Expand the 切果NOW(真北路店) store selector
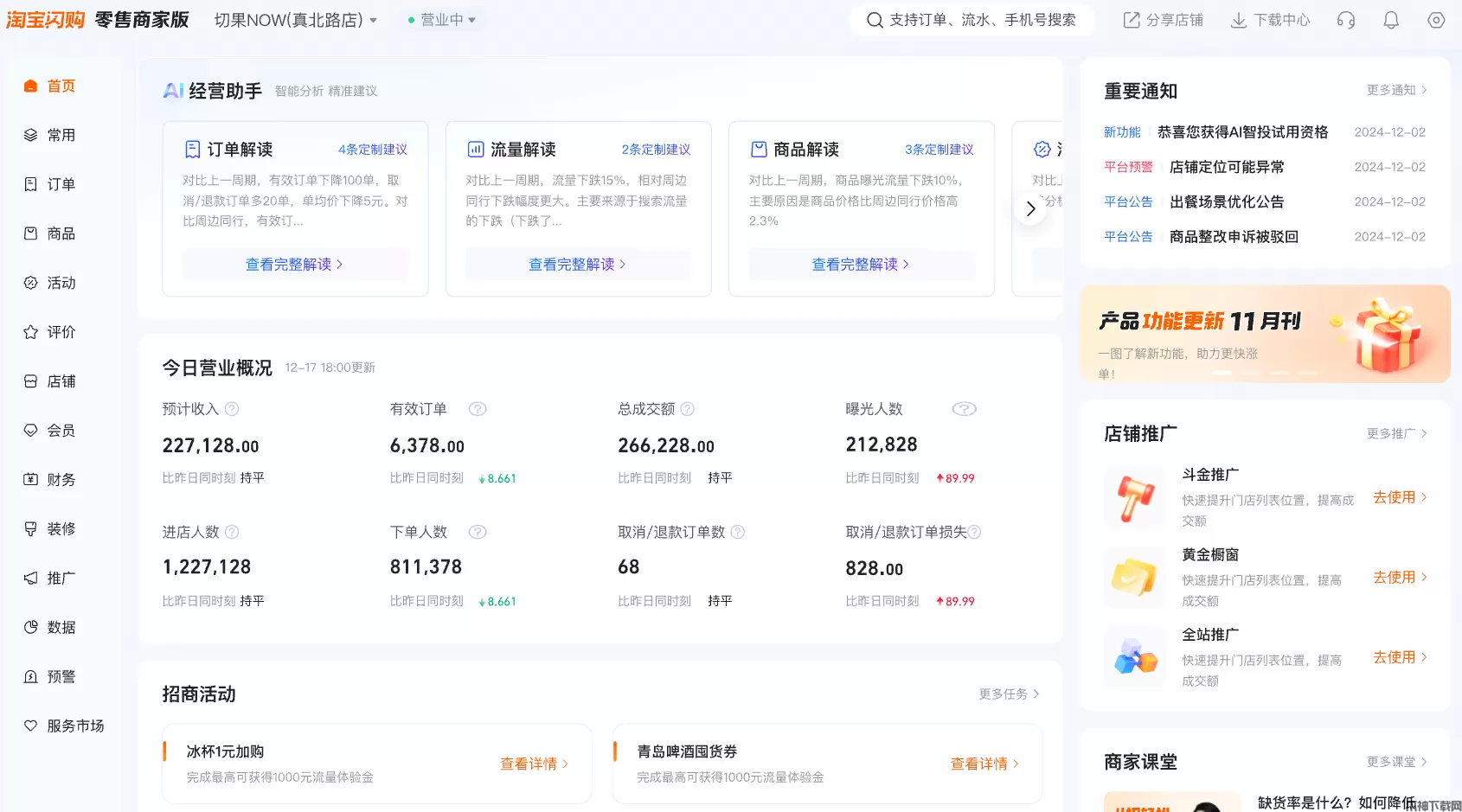 pyautogui.click(x=296, y=20)
